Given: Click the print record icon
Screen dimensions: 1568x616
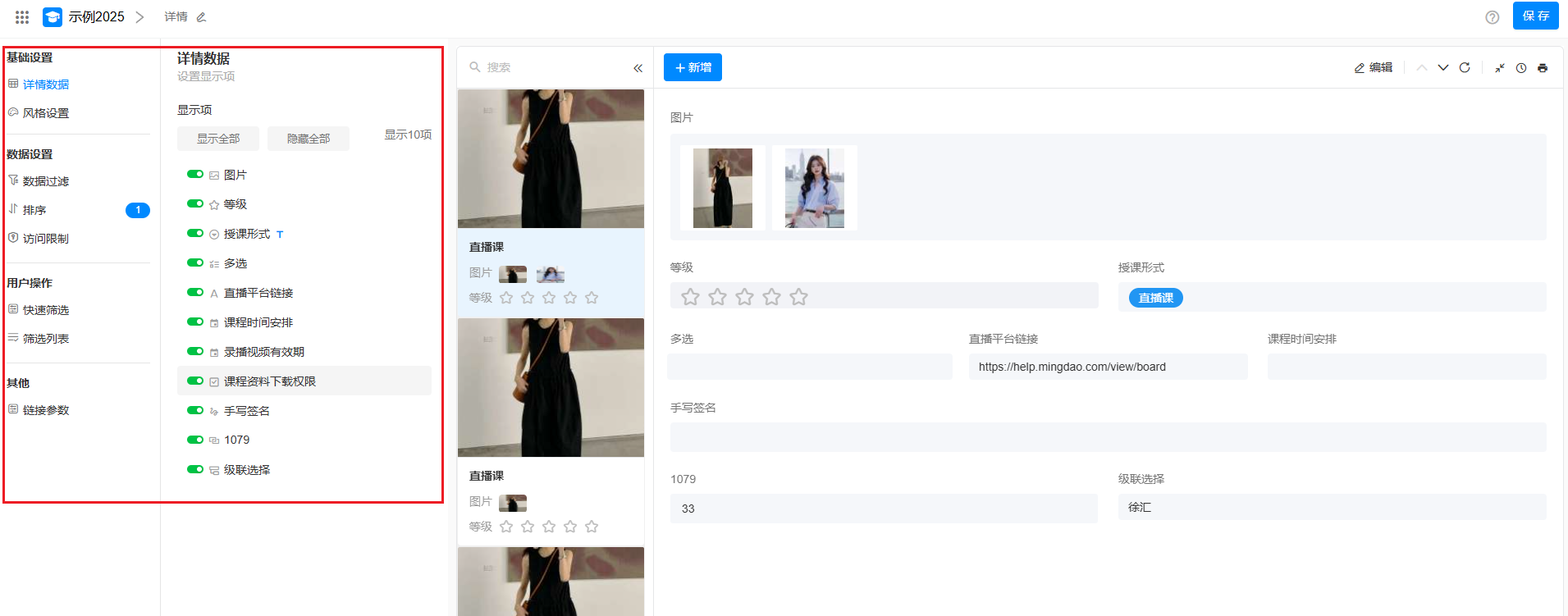Looking at the screenshot, I should 1543,68.
